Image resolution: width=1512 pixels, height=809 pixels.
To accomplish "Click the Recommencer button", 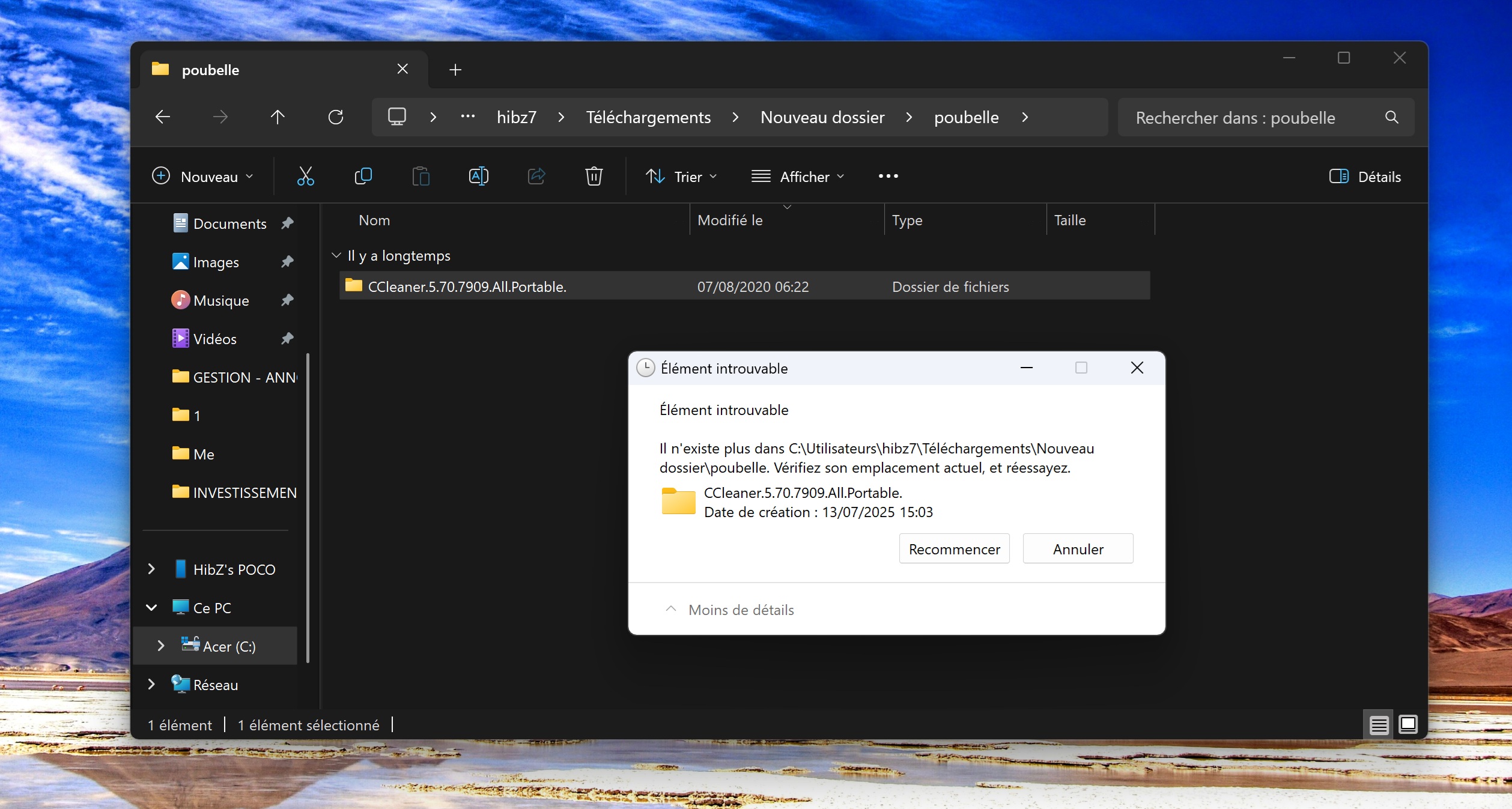I will coord(954,549).
